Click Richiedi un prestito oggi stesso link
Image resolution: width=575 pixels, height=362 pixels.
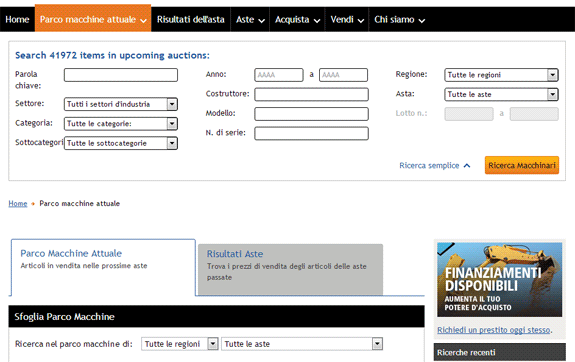pyautogui.click(x=494, y=330)
